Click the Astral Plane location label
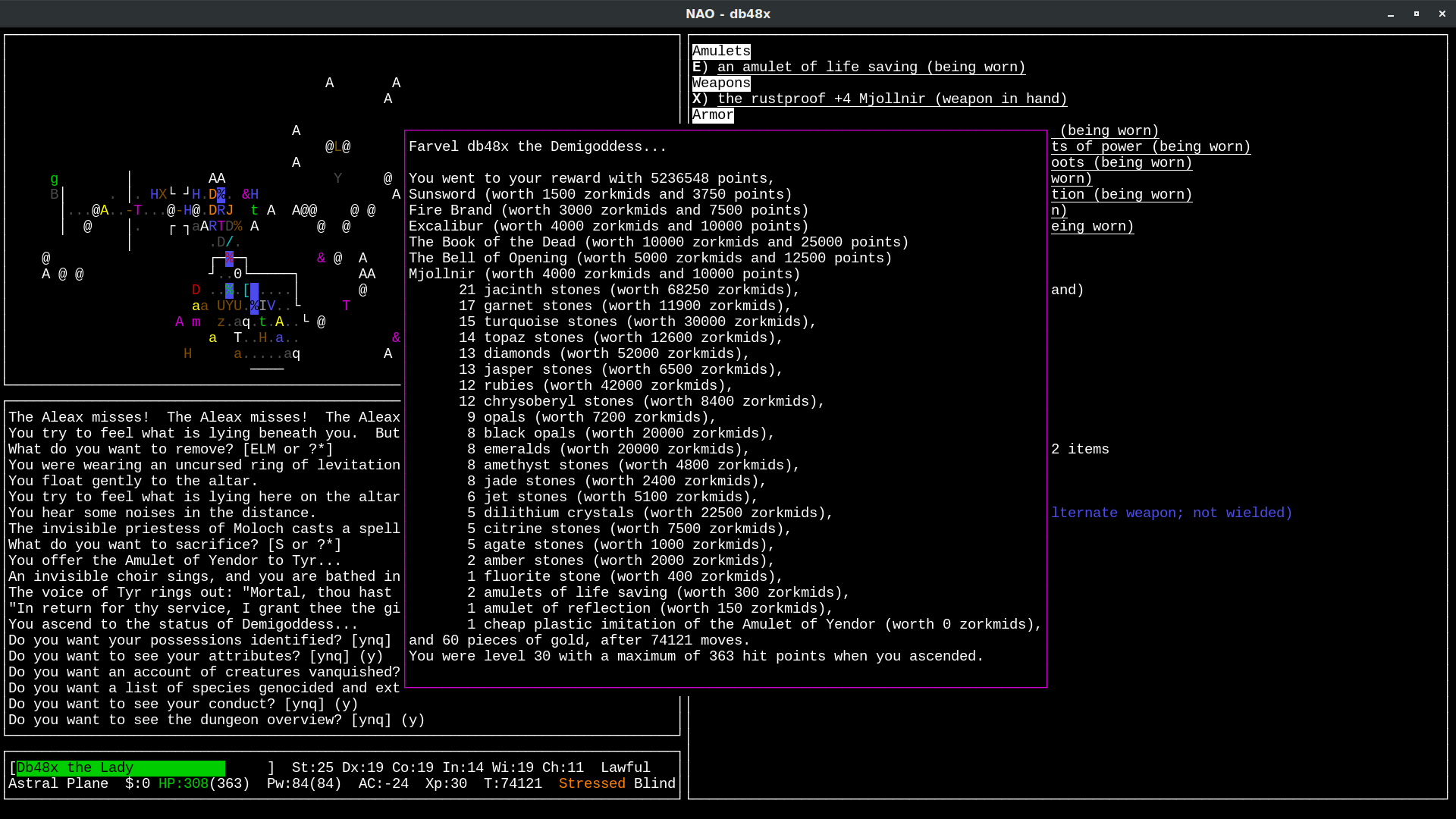Screen dimensions: 1456x819 click(x=58, y=783)
